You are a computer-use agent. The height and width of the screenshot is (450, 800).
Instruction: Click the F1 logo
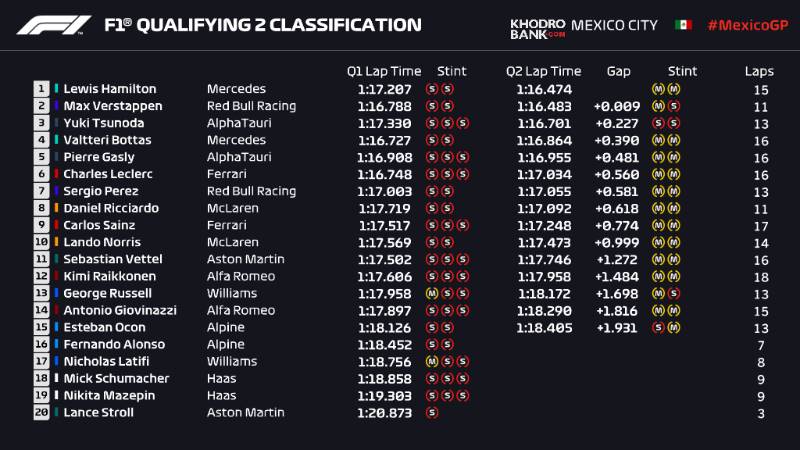click(x=54, y=25)
